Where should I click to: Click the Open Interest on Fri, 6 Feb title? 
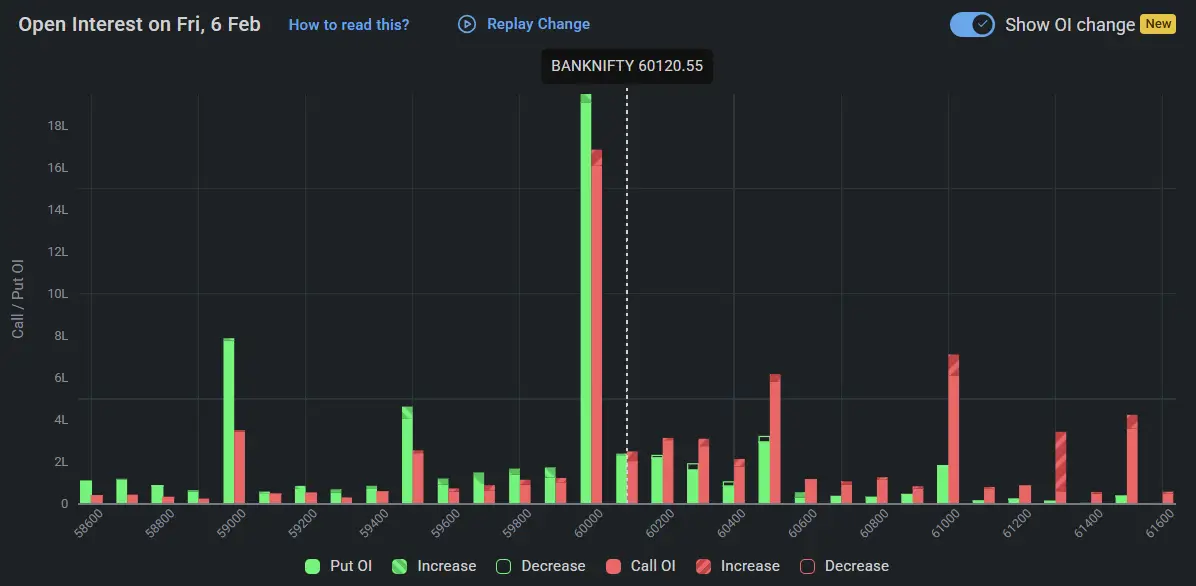140,24
